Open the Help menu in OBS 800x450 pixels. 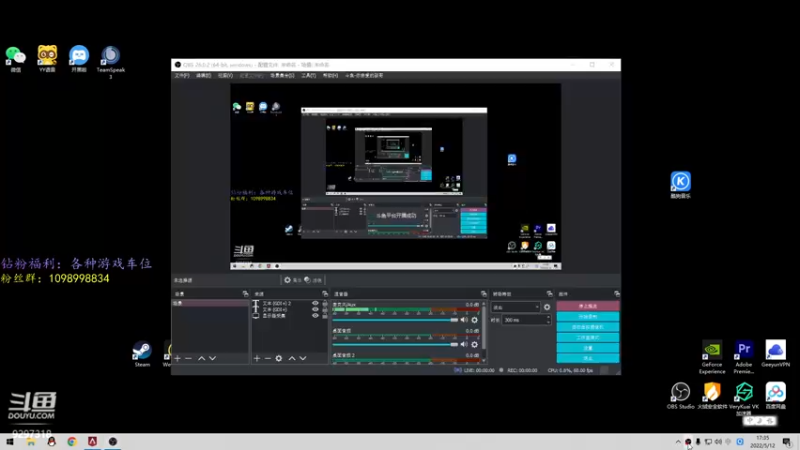coord(330,76)
